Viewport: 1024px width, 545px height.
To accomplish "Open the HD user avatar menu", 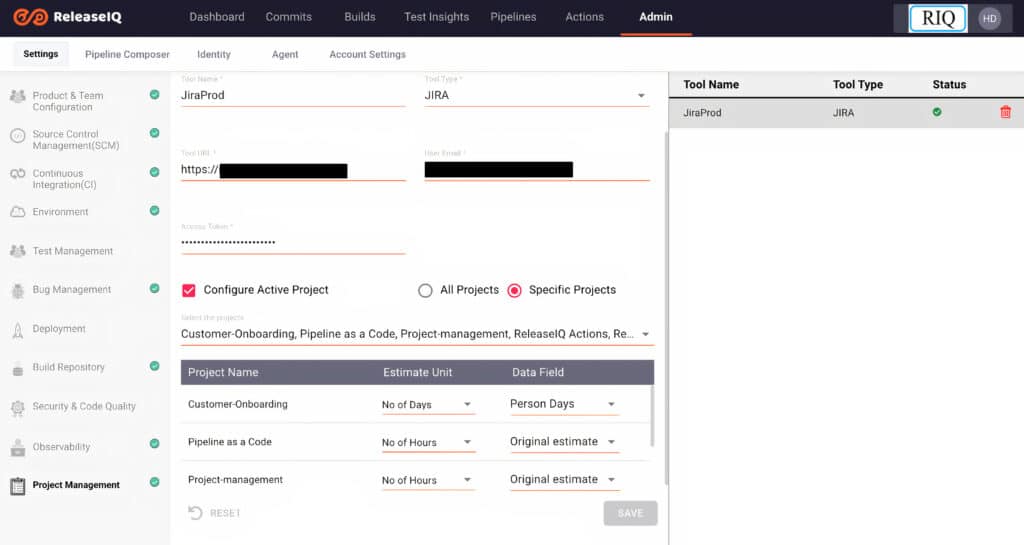I will [x=989, y=18].
